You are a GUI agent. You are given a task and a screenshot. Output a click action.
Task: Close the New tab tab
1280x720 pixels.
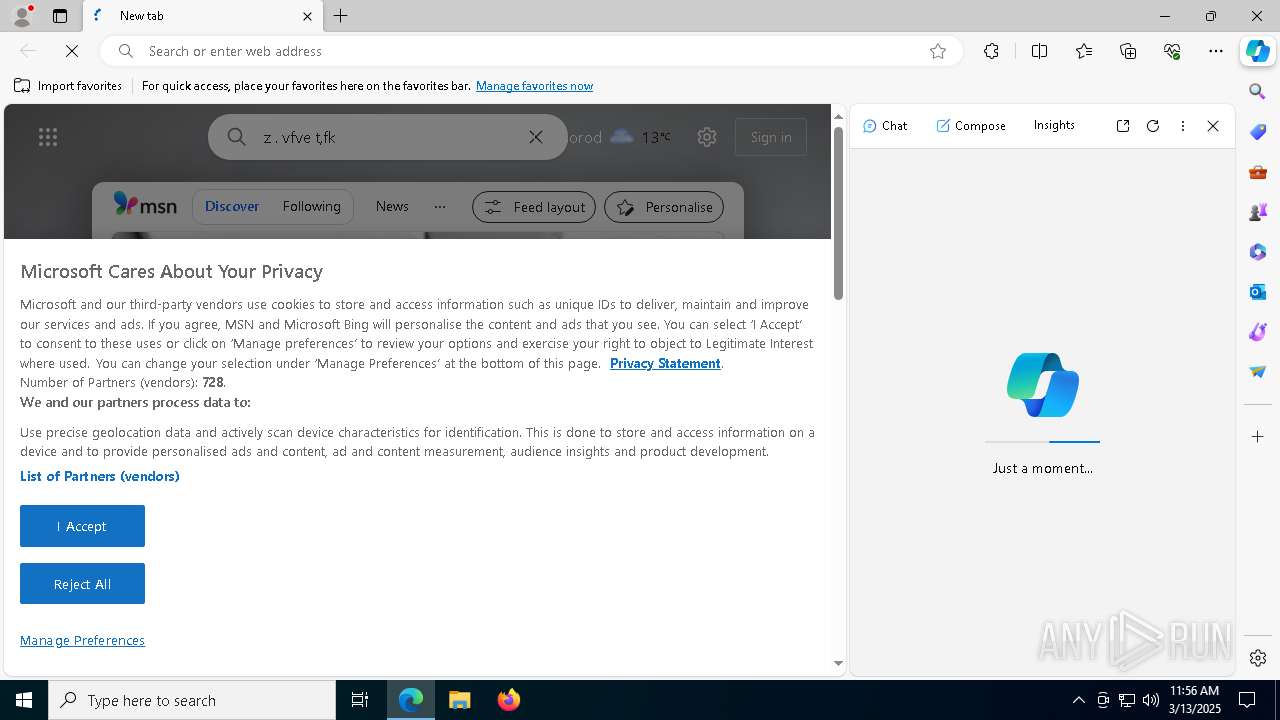[x=307, y=16]
